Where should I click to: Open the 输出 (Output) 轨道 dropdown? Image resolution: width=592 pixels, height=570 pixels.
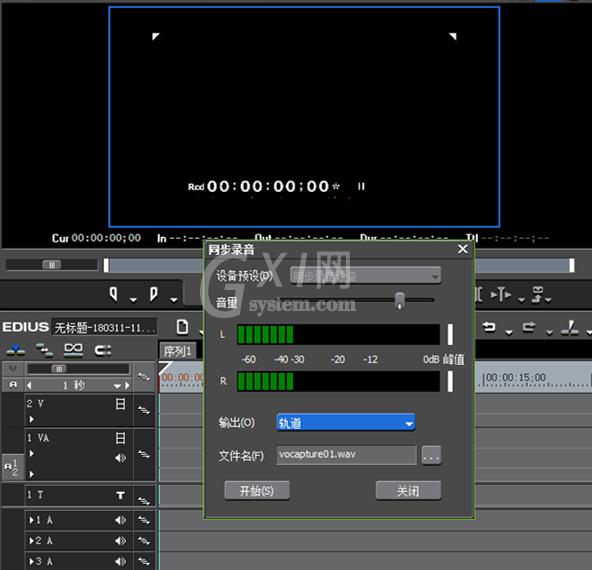pos(346,423)
